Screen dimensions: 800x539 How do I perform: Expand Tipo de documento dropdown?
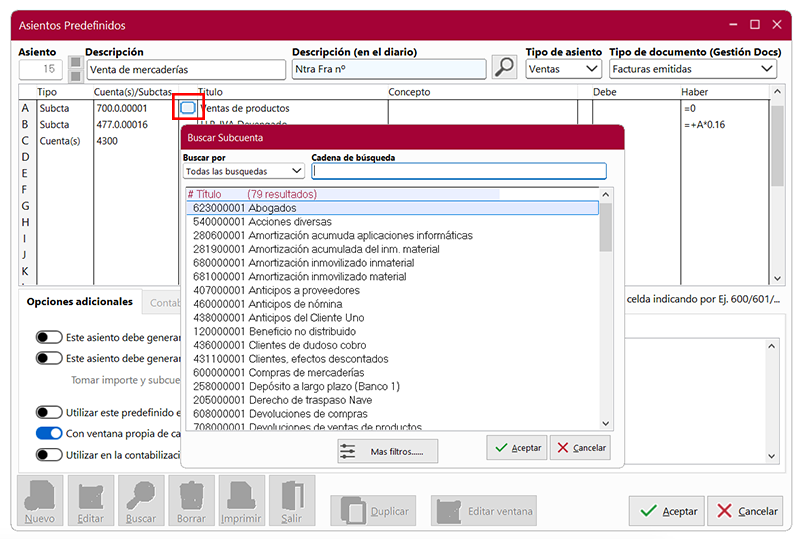tap(692, 69)
